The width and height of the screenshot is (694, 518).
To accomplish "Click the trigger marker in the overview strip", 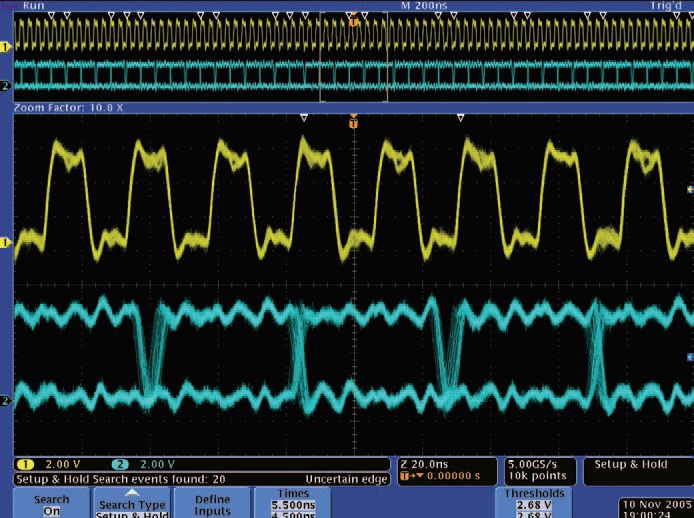I will click(x=352, y=16).
